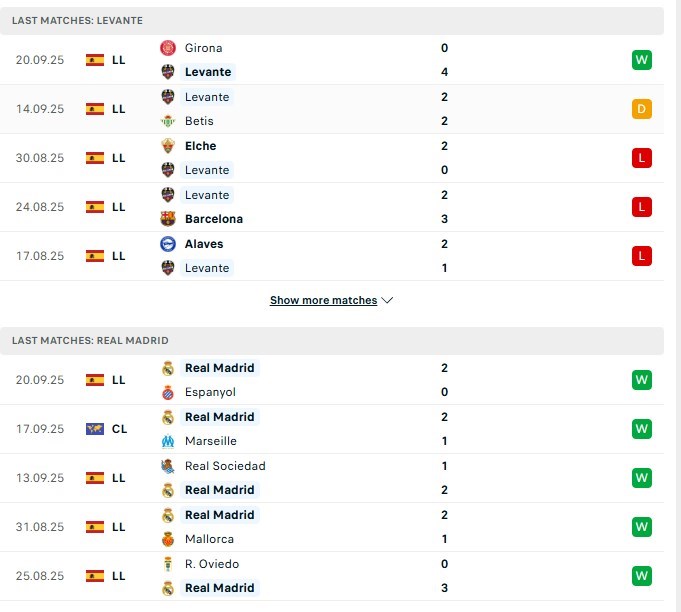Click the Real Sociedad crest icon

coord(168,466)
